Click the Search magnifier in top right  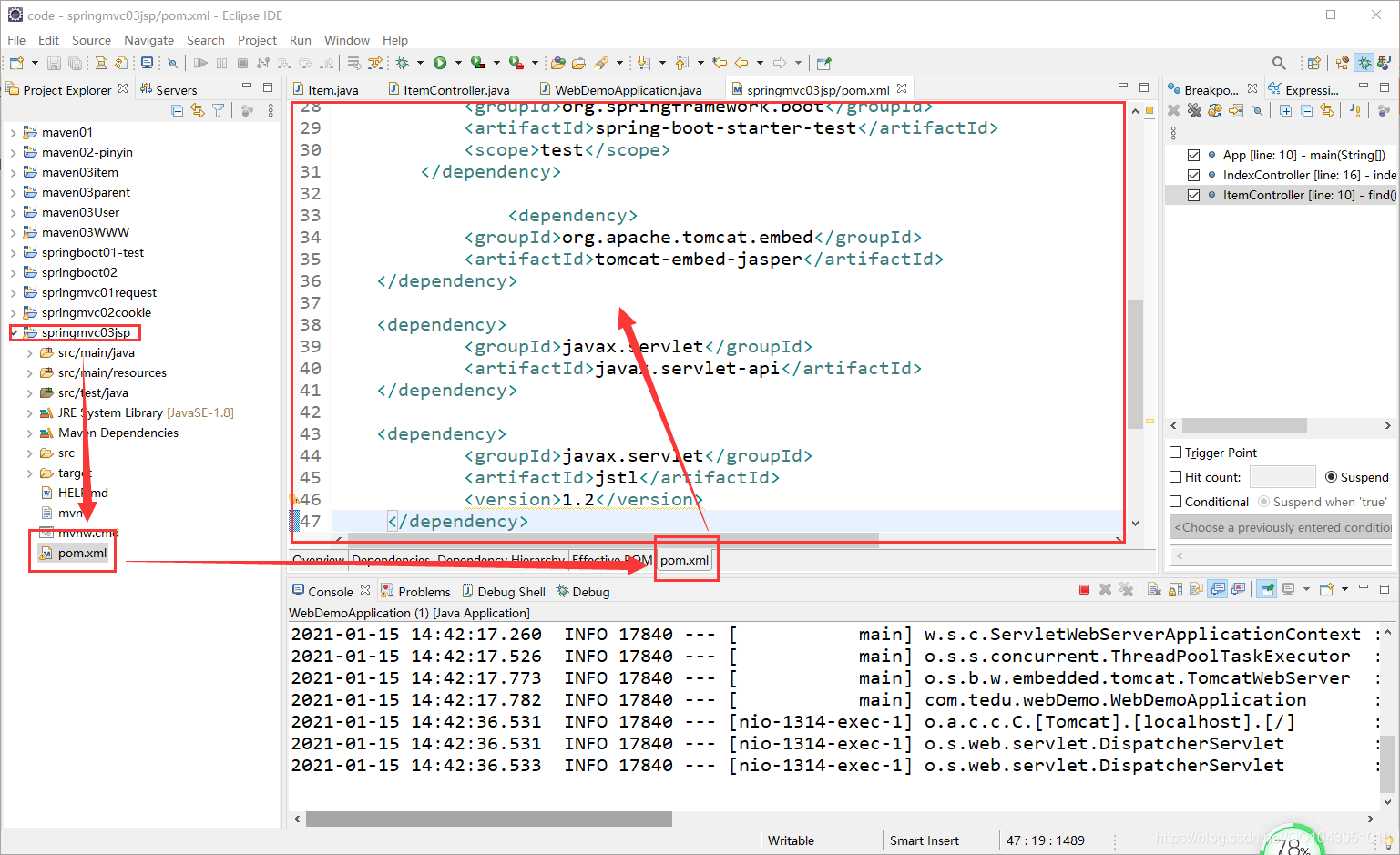(x=1279, y=63)
